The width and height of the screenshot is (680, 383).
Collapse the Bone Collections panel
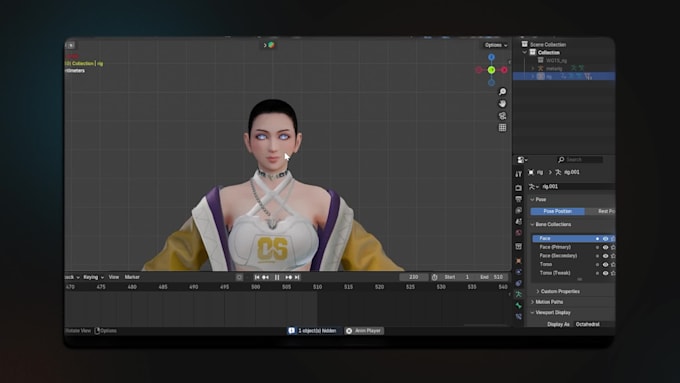[532, 225]
